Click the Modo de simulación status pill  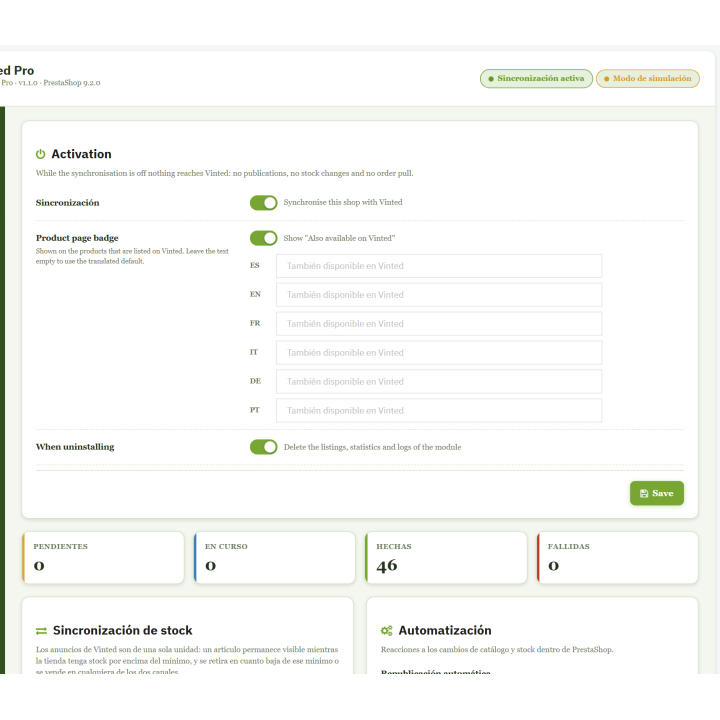tap(648, 79)
